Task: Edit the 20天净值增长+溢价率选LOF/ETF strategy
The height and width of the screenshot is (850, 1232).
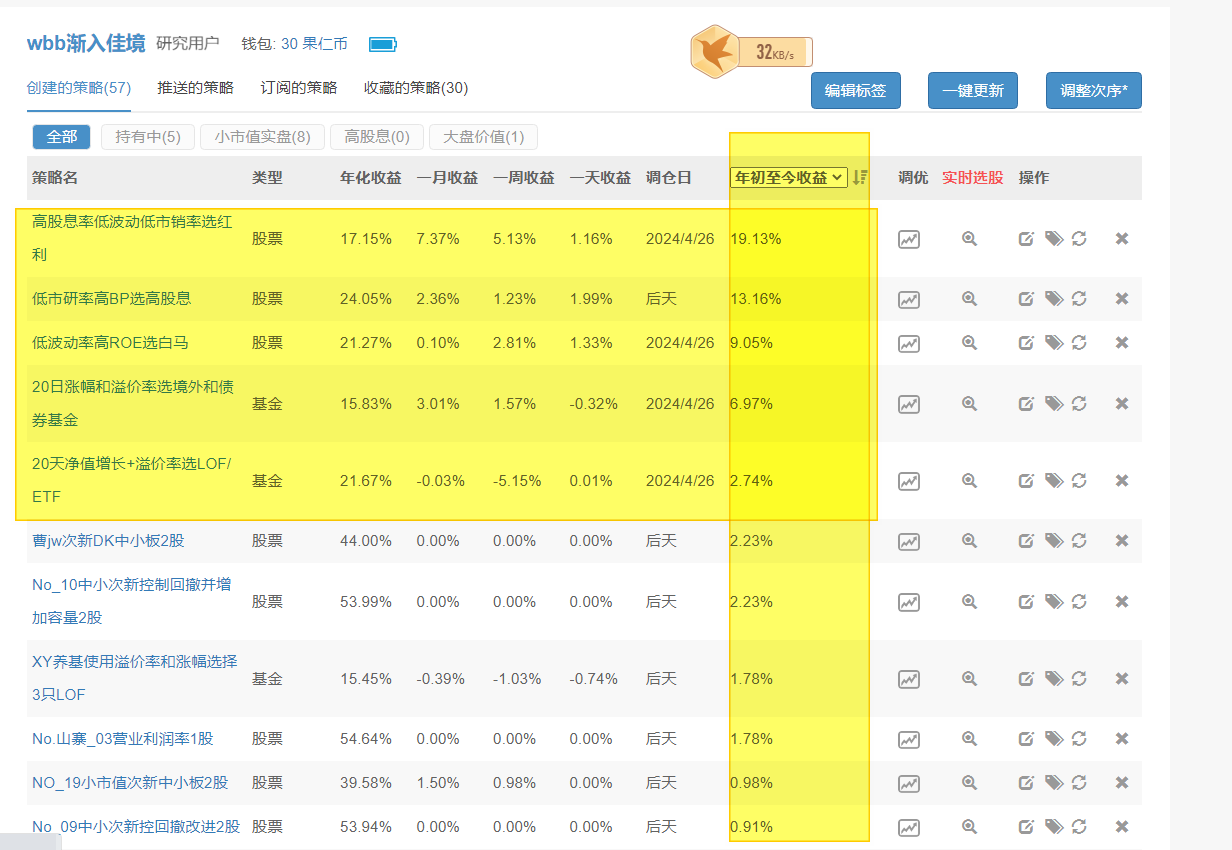Action: [1026, 481]
